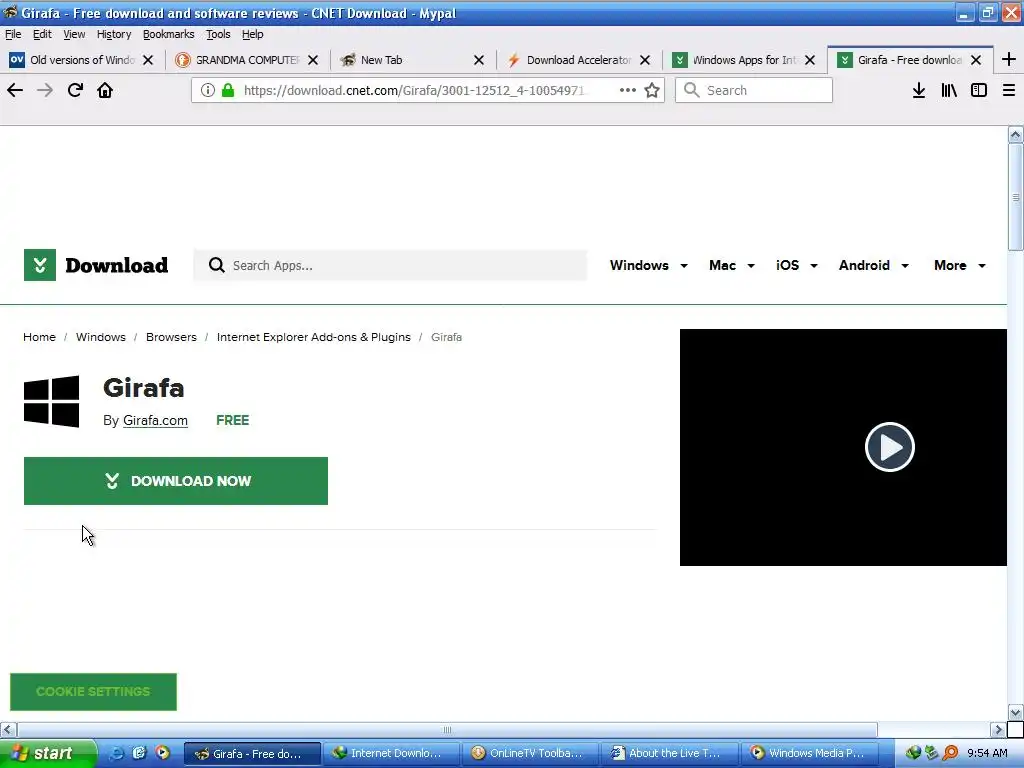1024x768 pixels.
Task: Open the browser hamburger menu
Action: [1009, 90]
